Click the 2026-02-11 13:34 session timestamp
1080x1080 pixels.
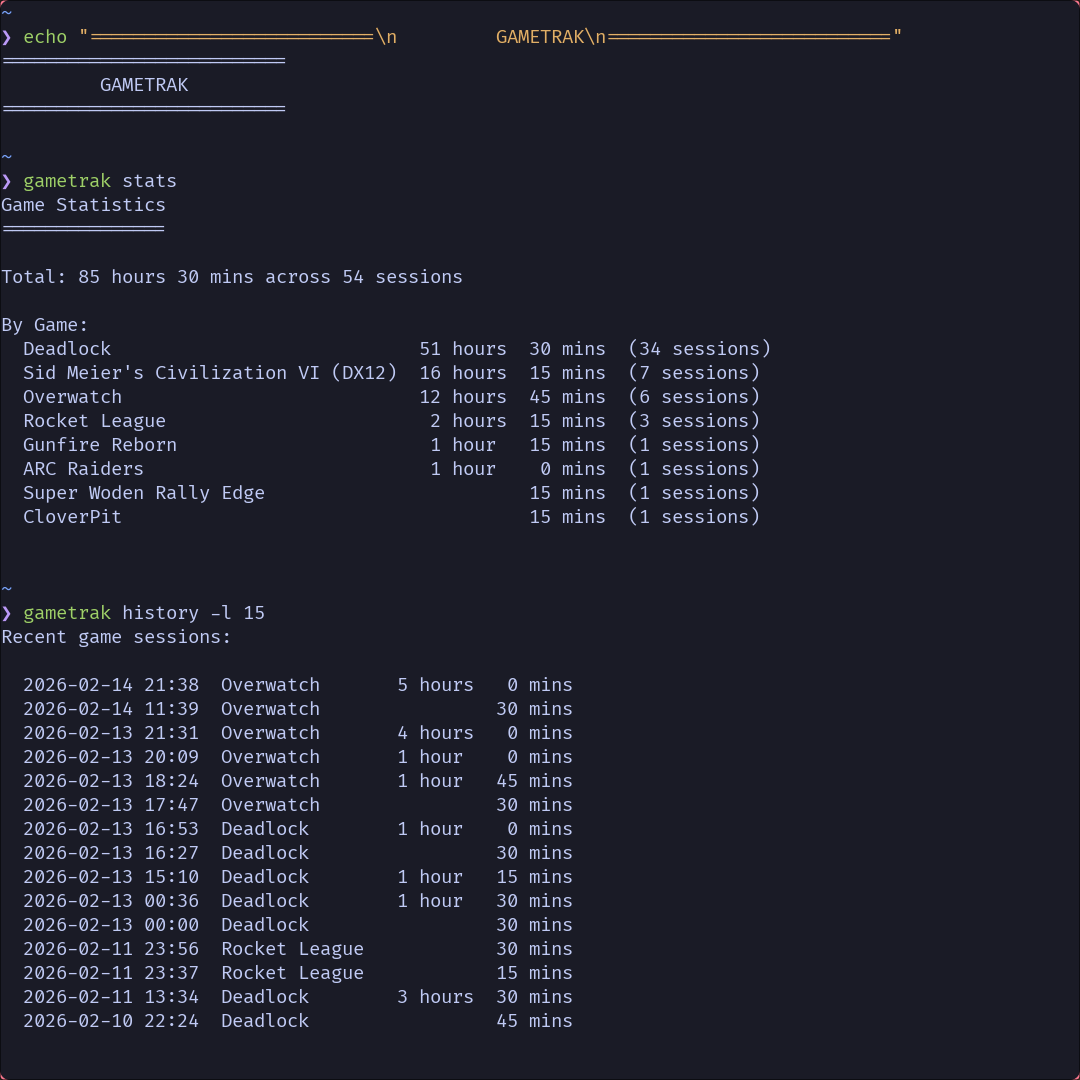pos(111,997)
